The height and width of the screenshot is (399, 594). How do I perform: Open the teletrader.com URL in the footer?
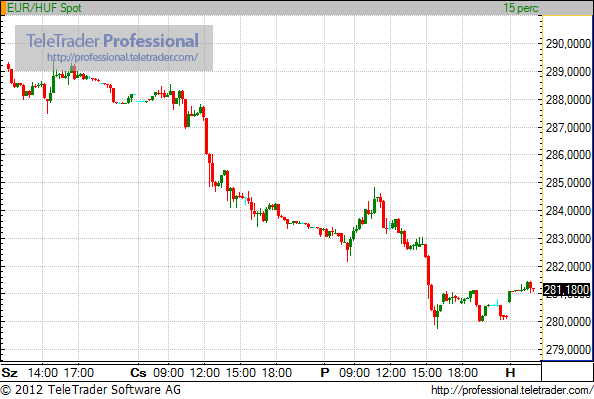tap(512, 390)
